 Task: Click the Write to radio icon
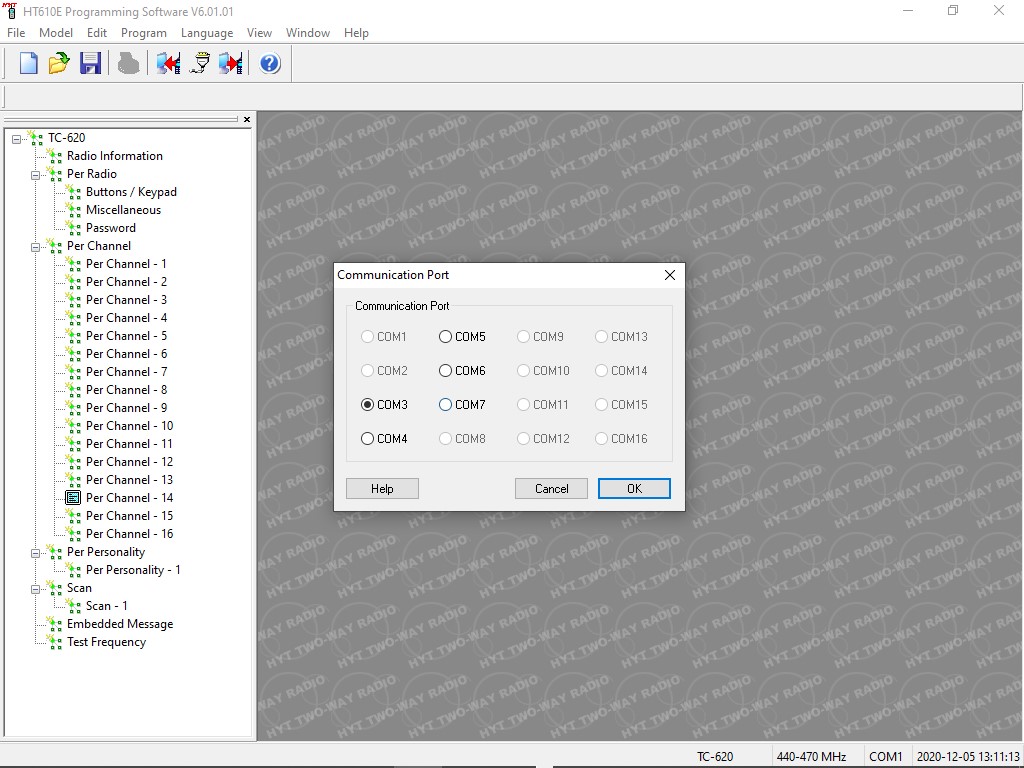(231, 63)
